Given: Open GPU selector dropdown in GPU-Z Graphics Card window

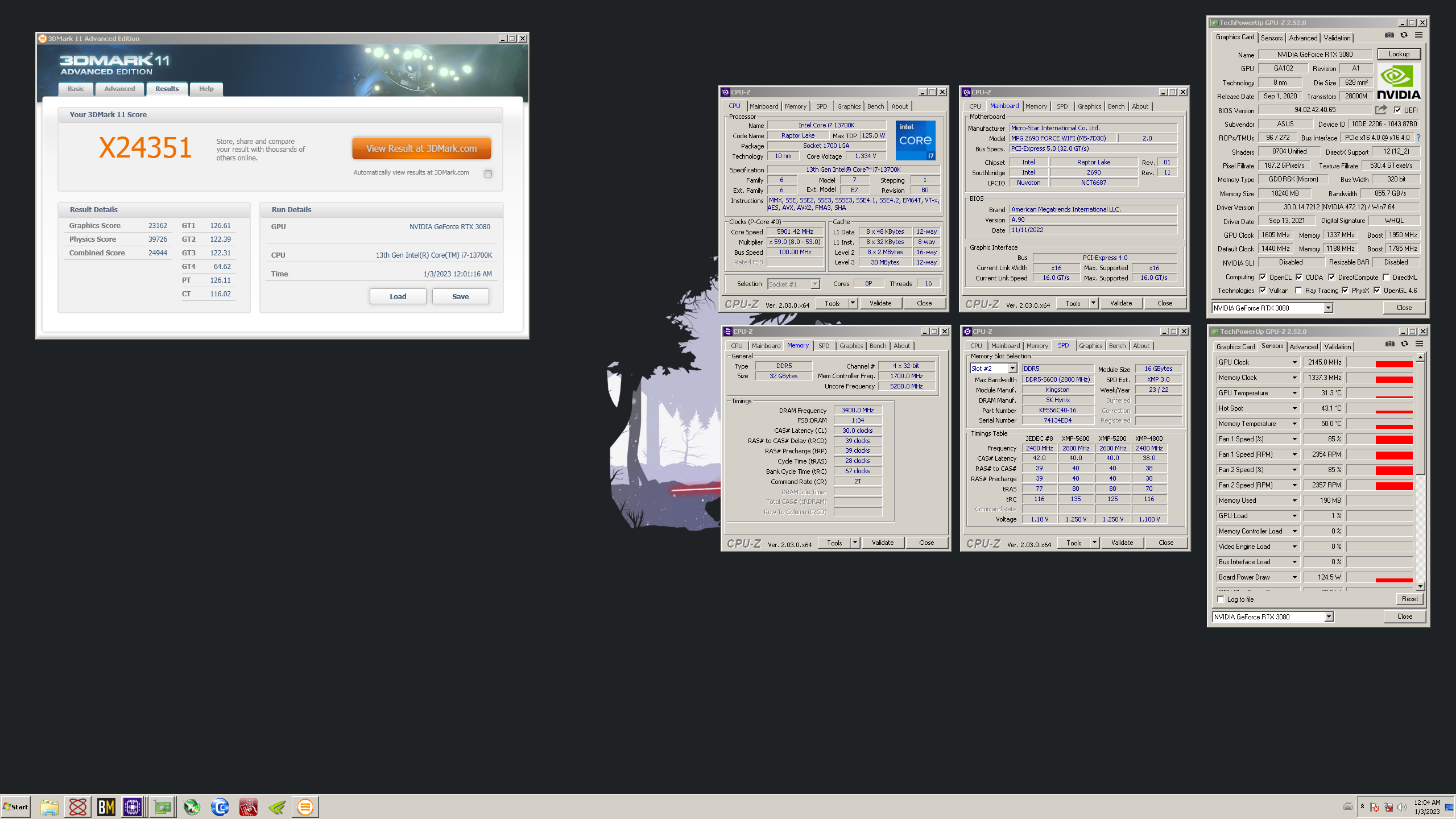Looking at the screenshot, I should (1328, 308).
